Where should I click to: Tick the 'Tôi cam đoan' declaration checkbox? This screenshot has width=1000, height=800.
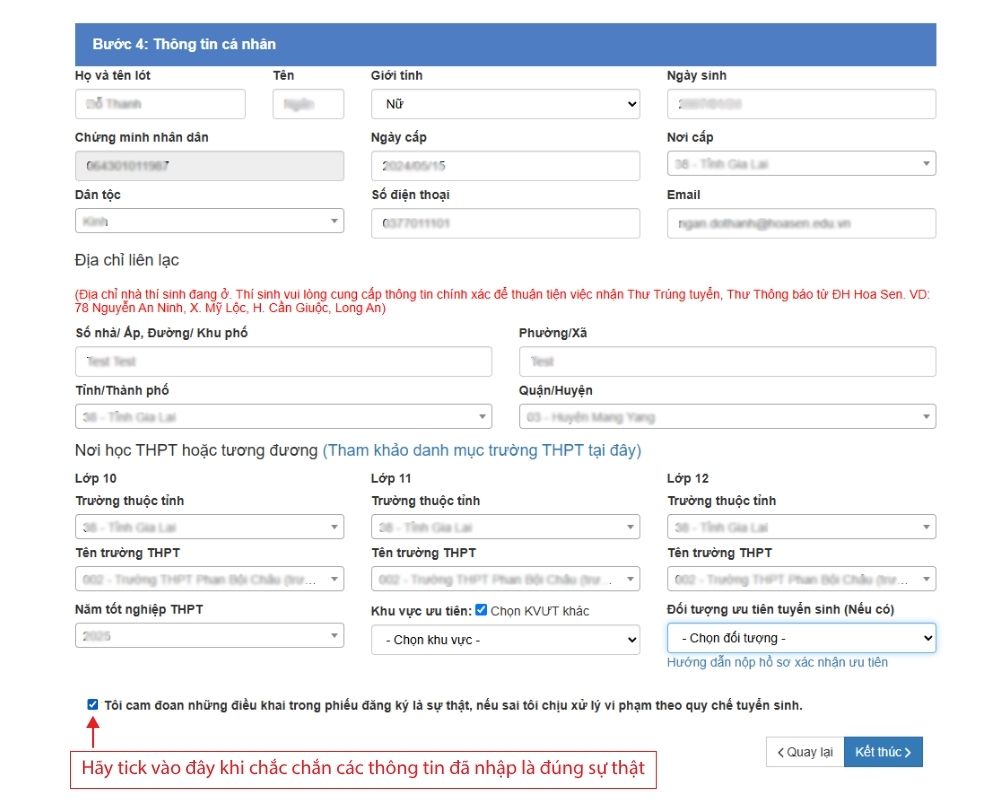pyautogui.click(x=93, y=705)
